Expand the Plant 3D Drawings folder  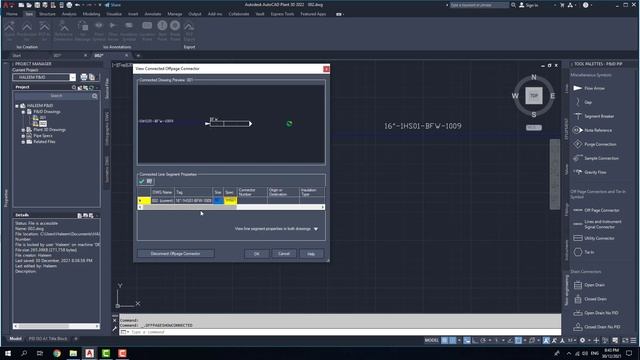pyautogui.click(x=23, y=130)
